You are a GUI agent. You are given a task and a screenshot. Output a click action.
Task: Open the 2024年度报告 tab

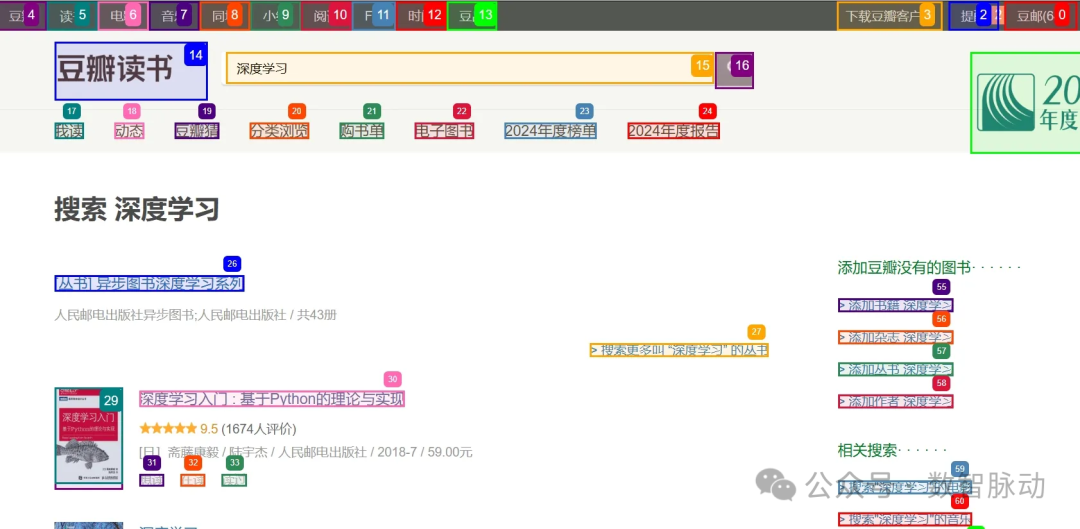click(674, 130)
